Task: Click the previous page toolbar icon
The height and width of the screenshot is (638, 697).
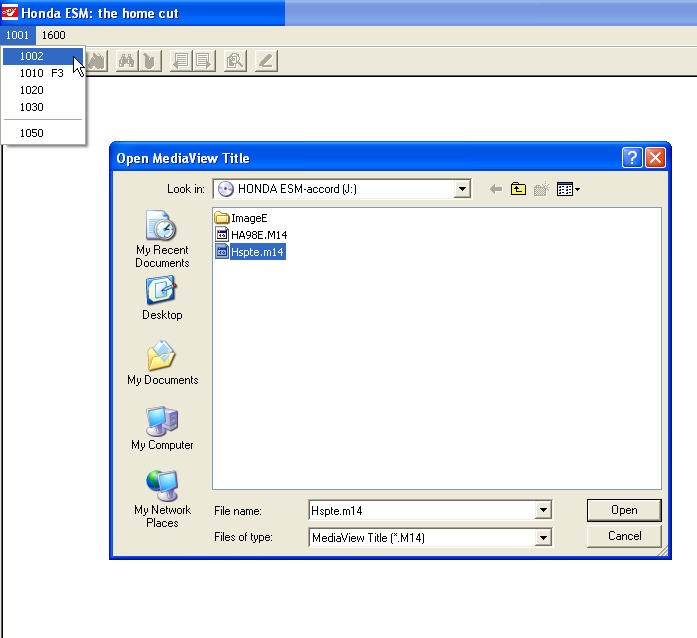Action: coord(181,61)
